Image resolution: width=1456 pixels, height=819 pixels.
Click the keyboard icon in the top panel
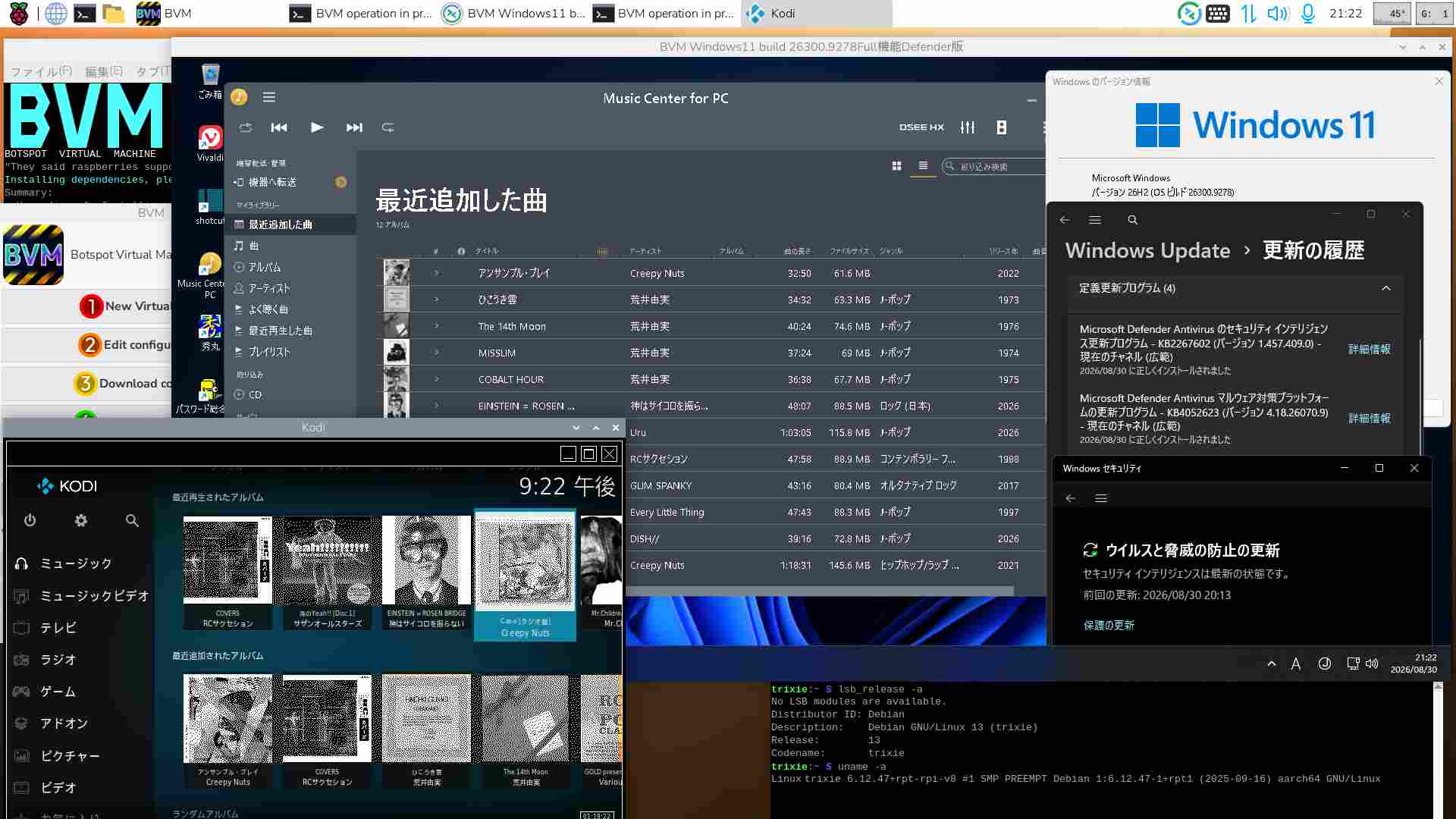point(1218,13)
